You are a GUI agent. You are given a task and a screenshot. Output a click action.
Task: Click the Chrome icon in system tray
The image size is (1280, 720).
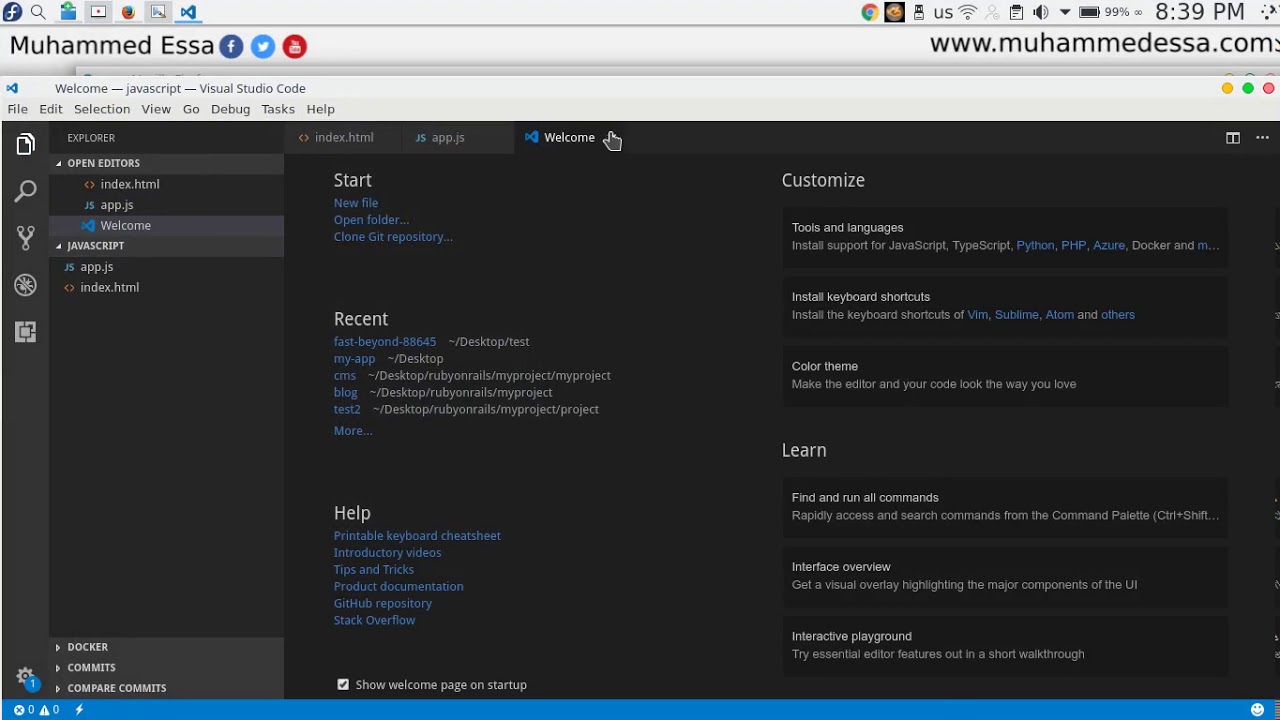pos(870,12)
